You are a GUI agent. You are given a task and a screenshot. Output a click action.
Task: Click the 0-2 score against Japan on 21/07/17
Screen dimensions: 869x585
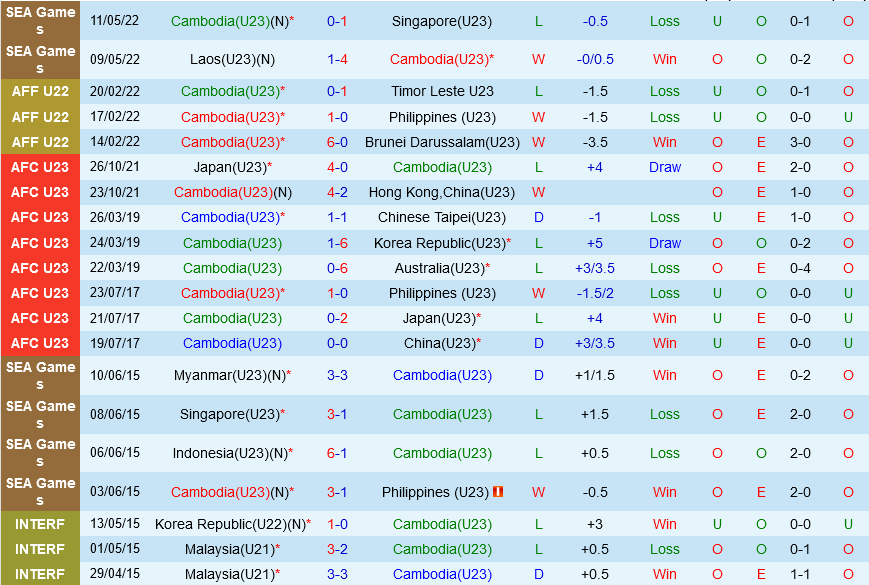(337, 319)
